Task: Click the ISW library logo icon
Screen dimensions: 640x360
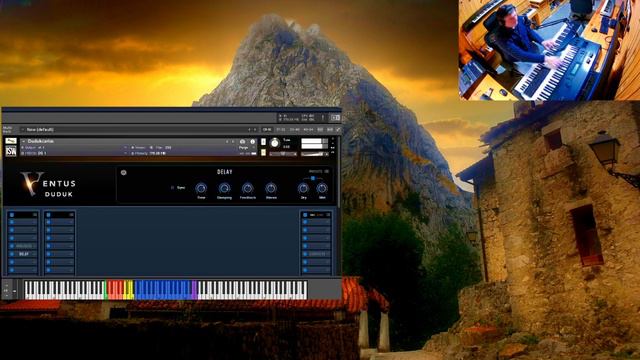Action: coord(11,152)
